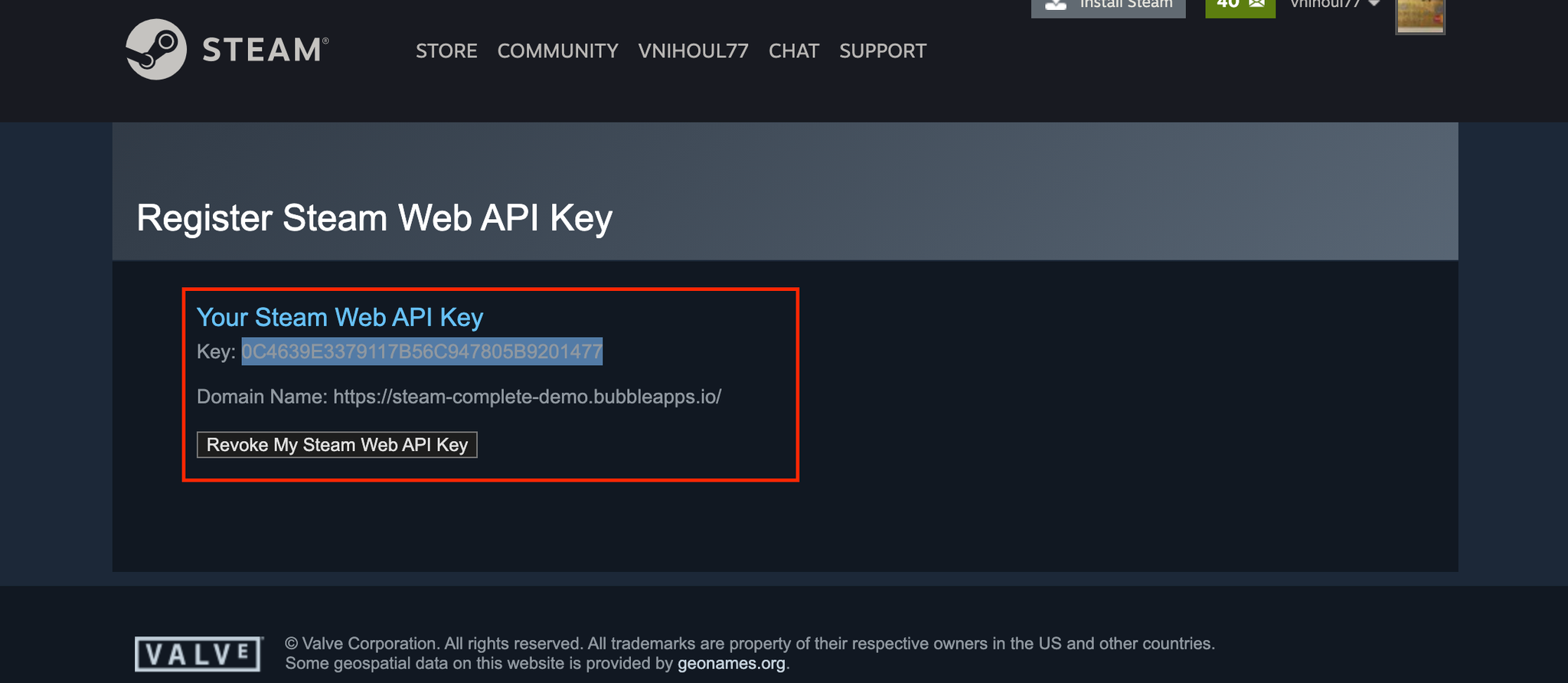Click Revoke My Steam Web API Key
The image size is (1568, 683).
pos(337,445)
